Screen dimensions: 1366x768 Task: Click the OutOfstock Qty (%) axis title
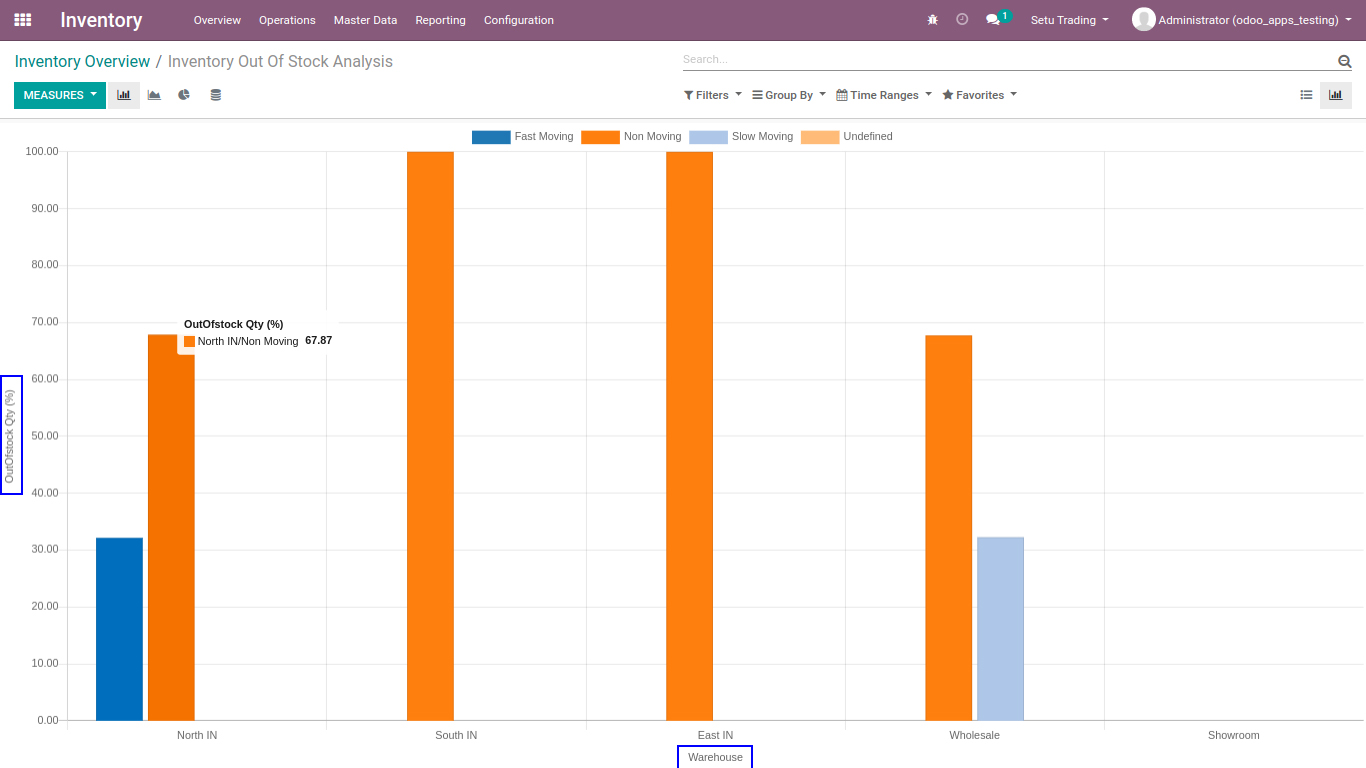point(11,435)
